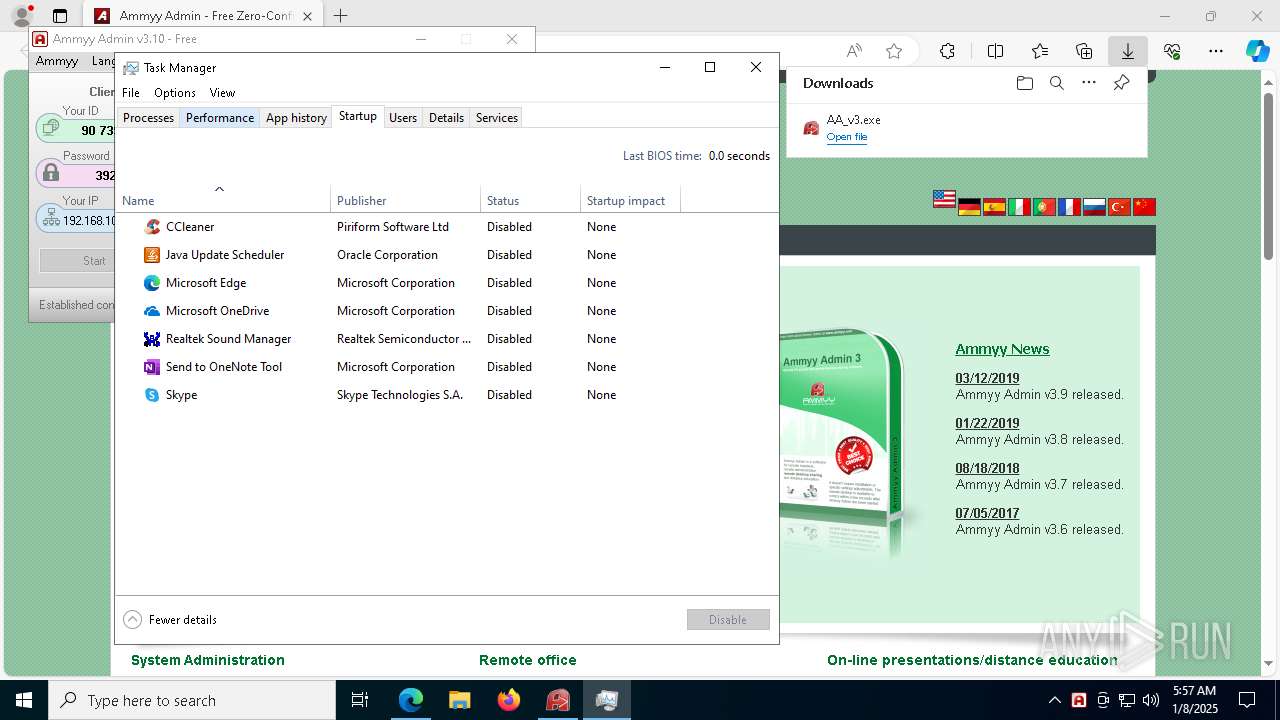This screenshot has width=1280, height=720.
Task: Open the 01/22/2019 news entry
Action: click(987, 423)
